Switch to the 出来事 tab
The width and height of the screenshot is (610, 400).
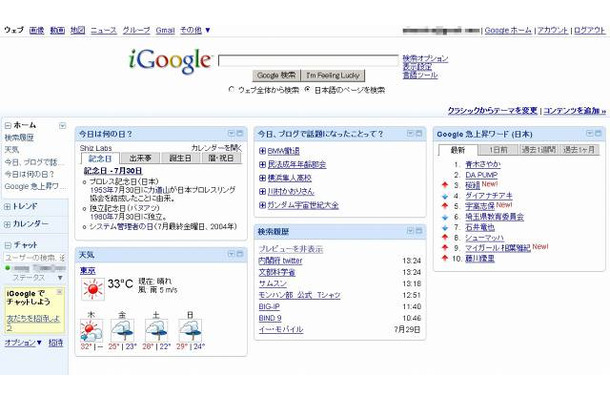pos(140,158)
